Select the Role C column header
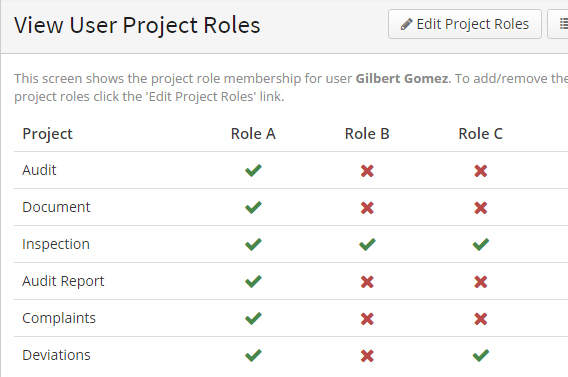This screenshot has height=377, width=568. (x=480, y=134)
